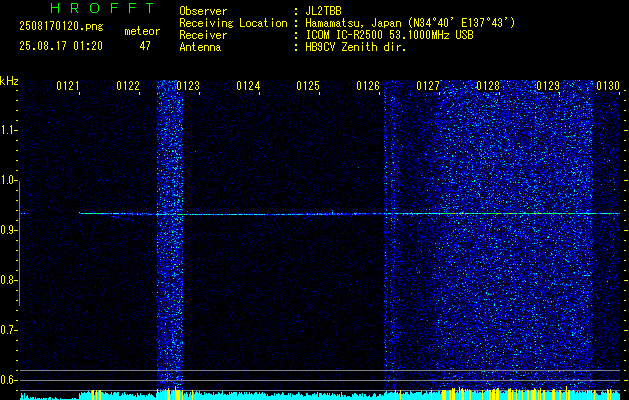Click the HROFFT title text

pyautogui.click(x=102, y=8)
